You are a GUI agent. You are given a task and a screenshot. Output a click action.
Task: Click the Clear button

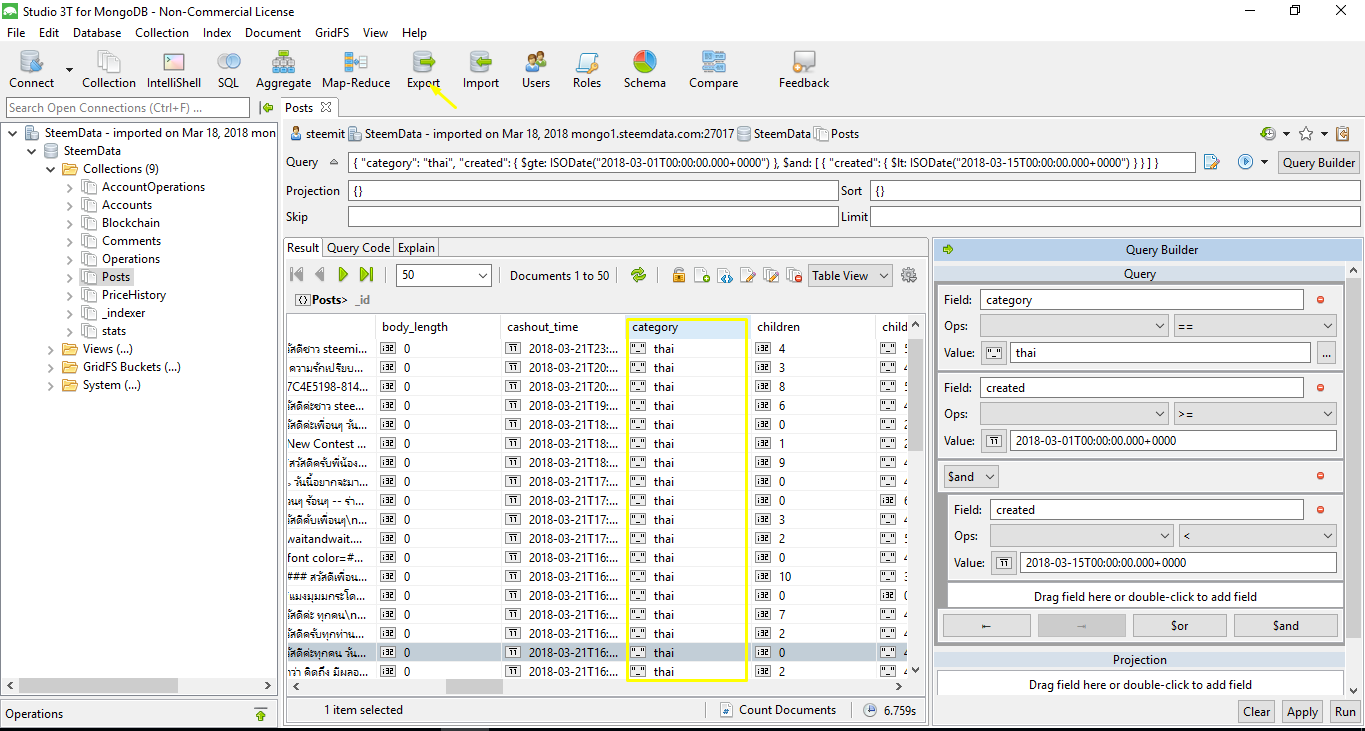(1256, 712)
